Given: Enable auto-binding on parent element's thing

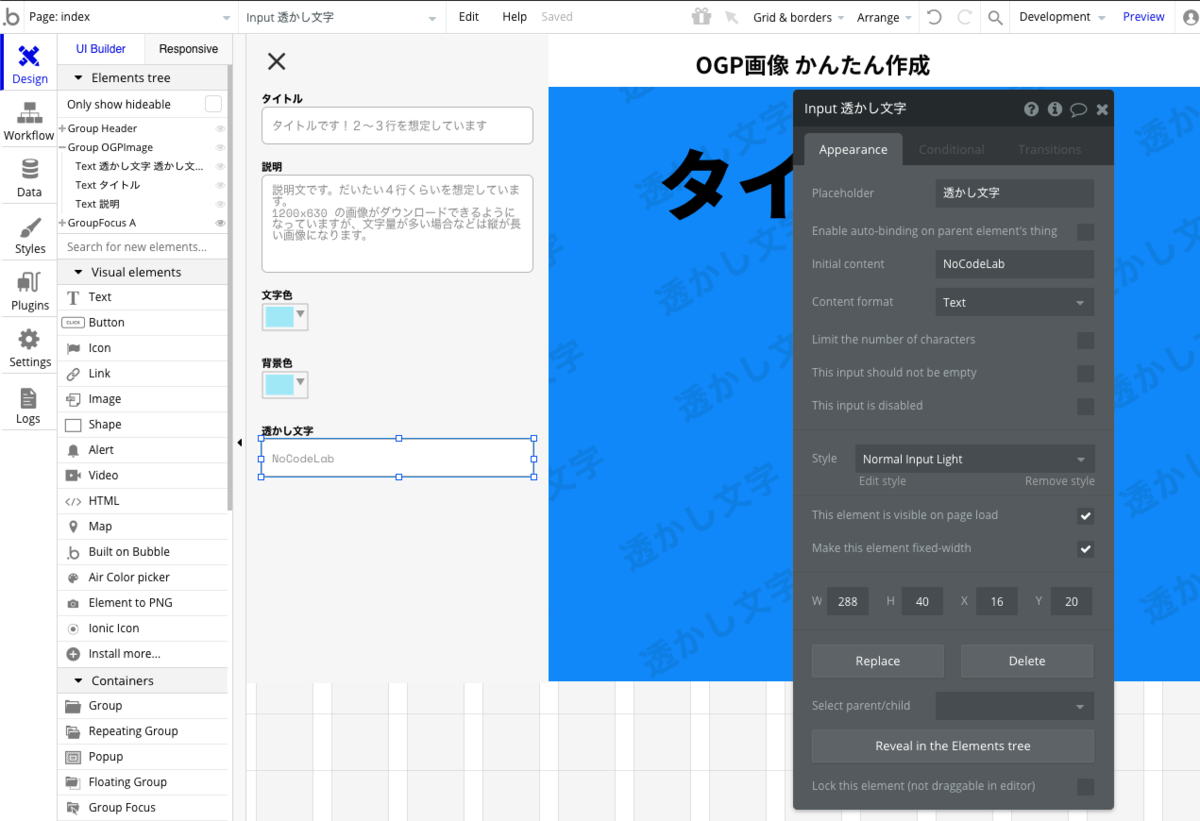Looking at the screenshot, I should 1085,232.
